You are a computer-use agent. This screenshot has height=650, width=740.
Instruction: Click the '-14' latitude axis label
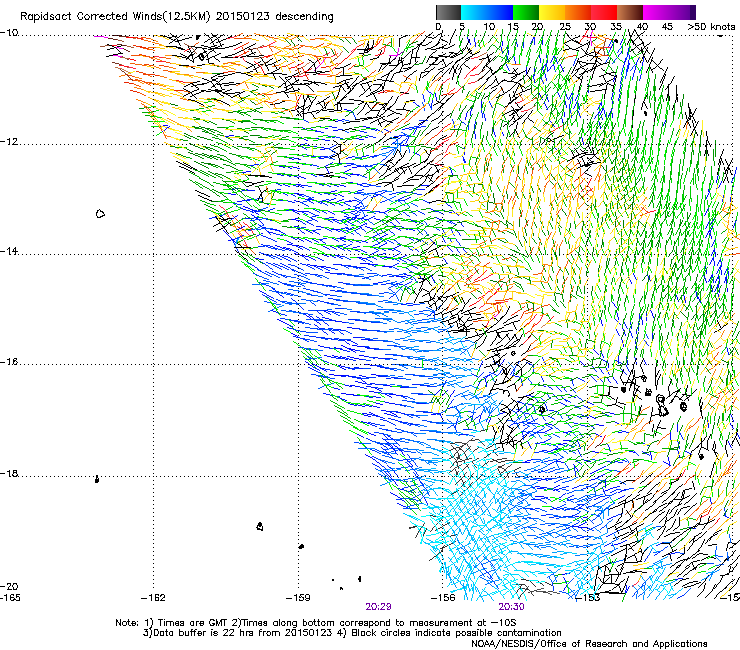click(9, 251)
